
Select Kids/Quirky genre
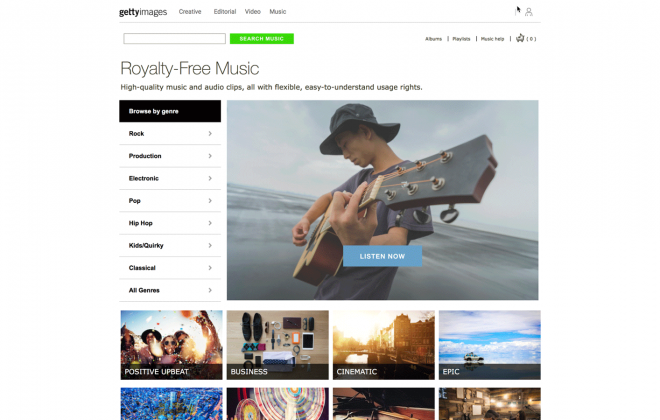coord(170,245)
